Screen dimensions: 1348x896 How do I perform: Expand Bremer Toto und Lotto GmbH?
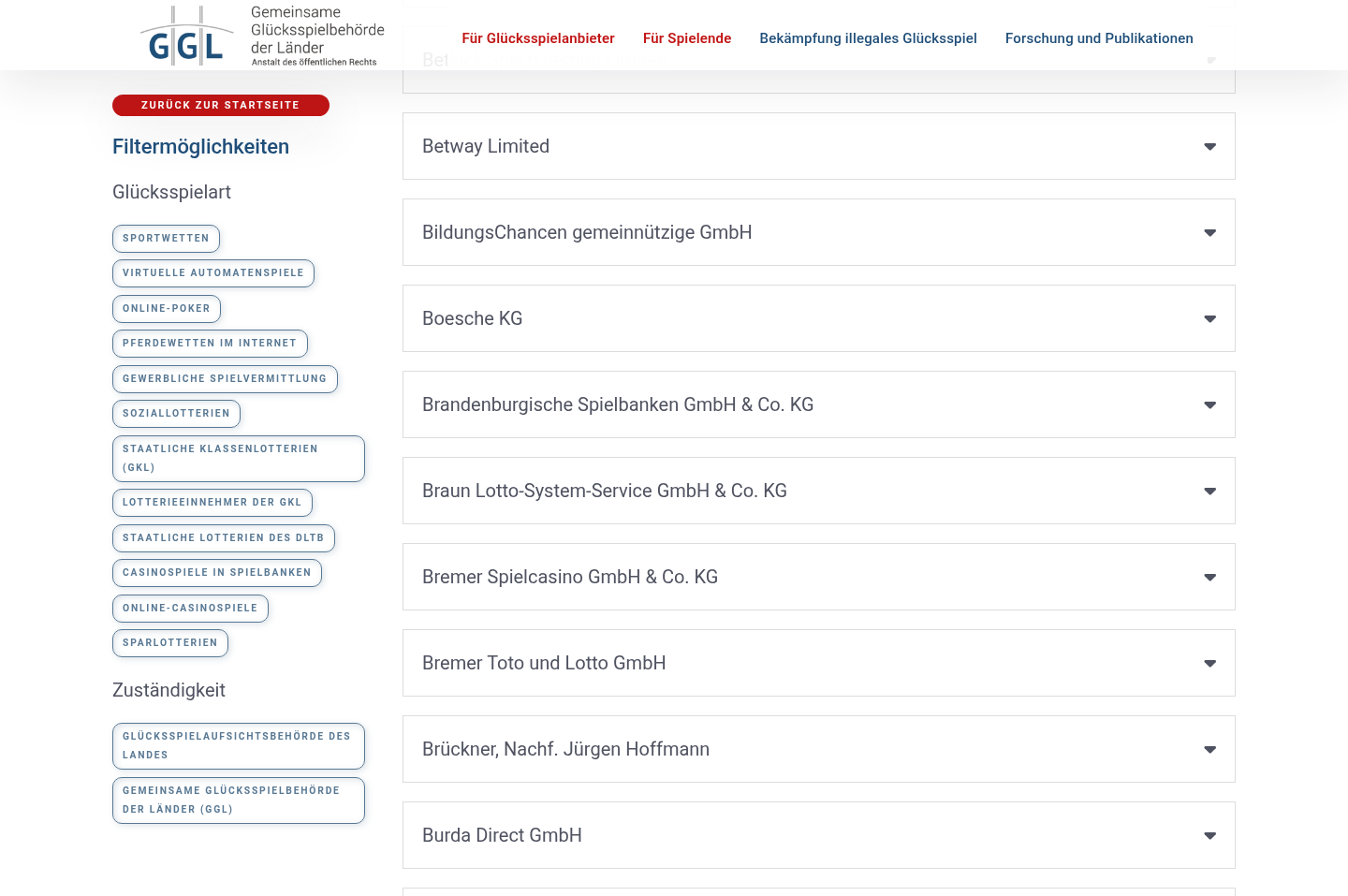click(x=819, y=663)
